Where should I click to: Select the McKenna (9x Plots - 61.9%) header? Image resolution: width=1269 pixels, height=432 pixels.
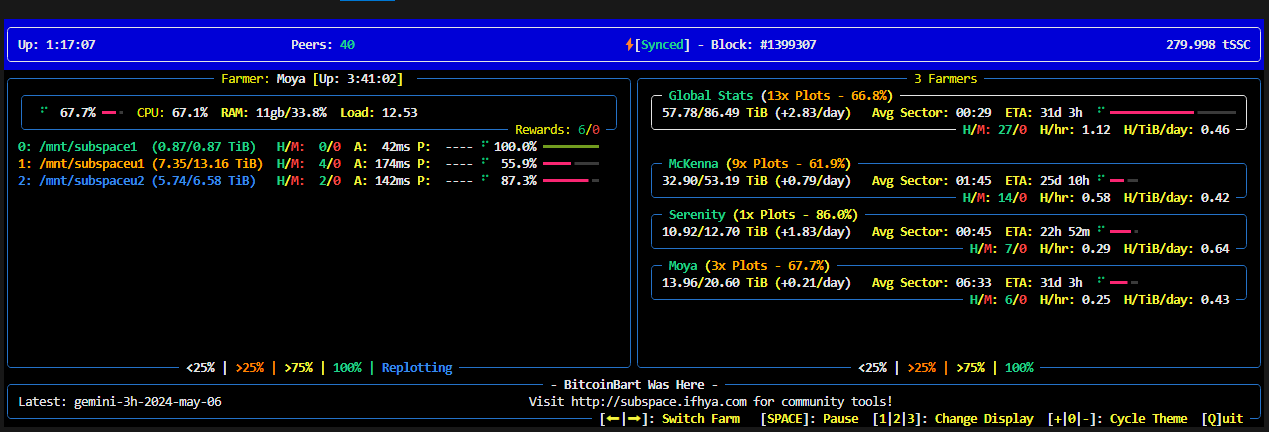tap(758, 163)
